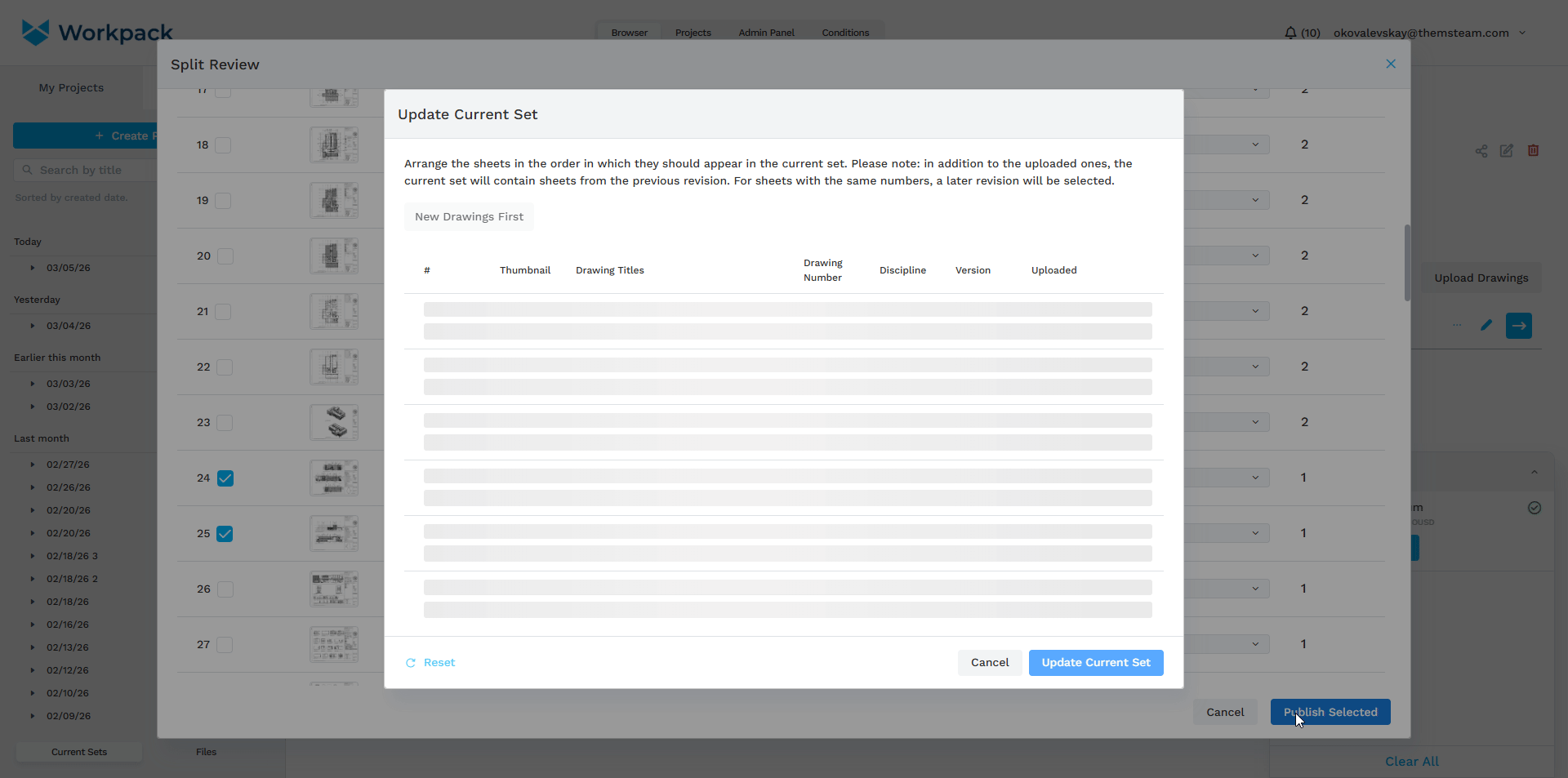Expand the 03/05/26 tree item
This screenshot has width=1568, height=778.
(33, 268)
